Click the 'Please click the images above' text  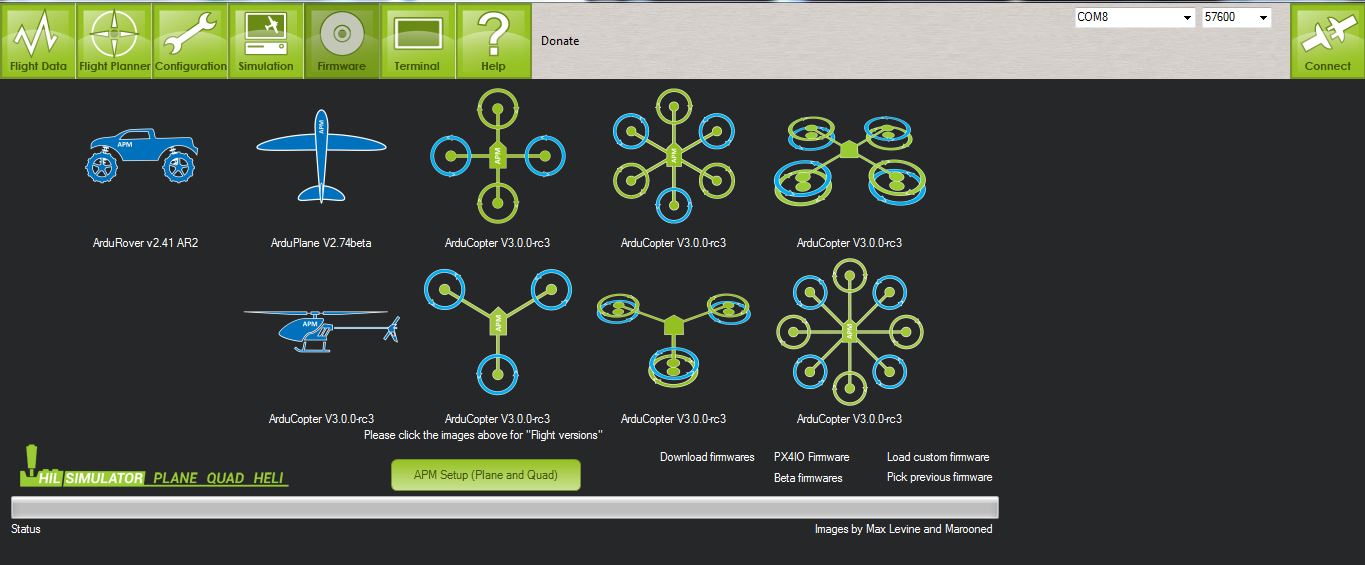tap(483, 435)
